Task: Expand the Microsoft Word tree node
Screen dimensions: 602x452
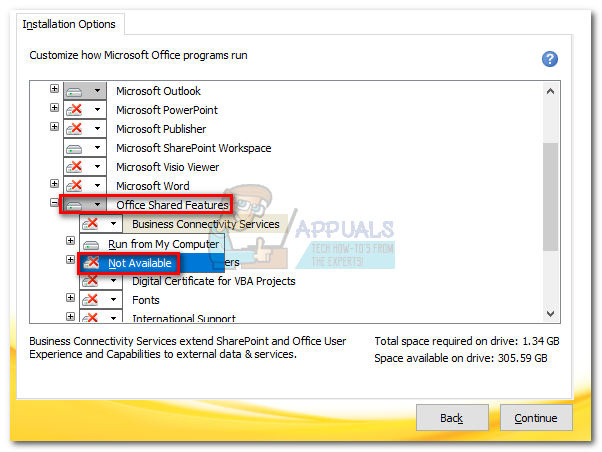Action: coord(54,184)
